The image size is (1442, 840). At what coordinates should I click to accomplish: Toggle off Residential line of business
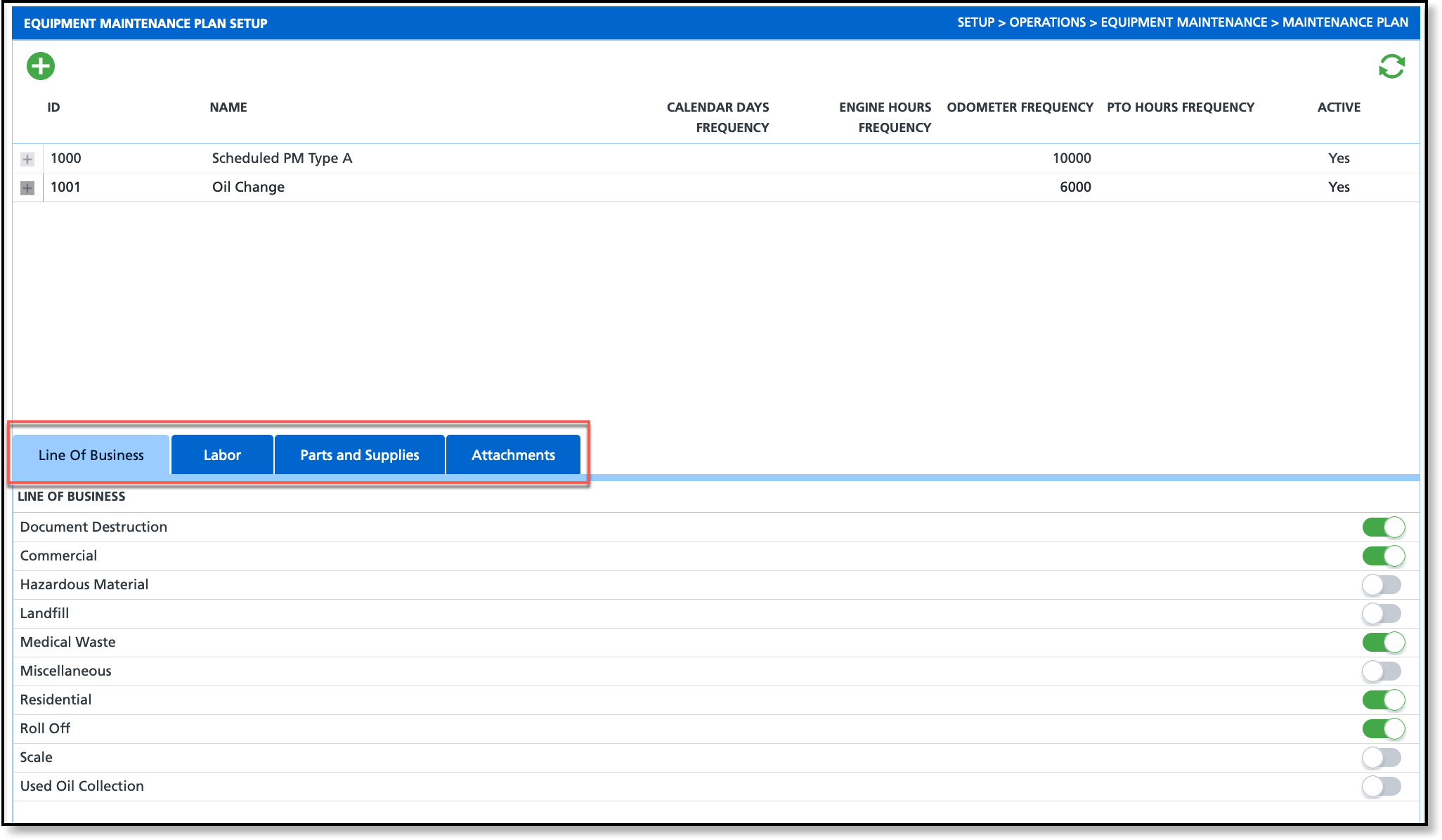(x=1382, y=700)
